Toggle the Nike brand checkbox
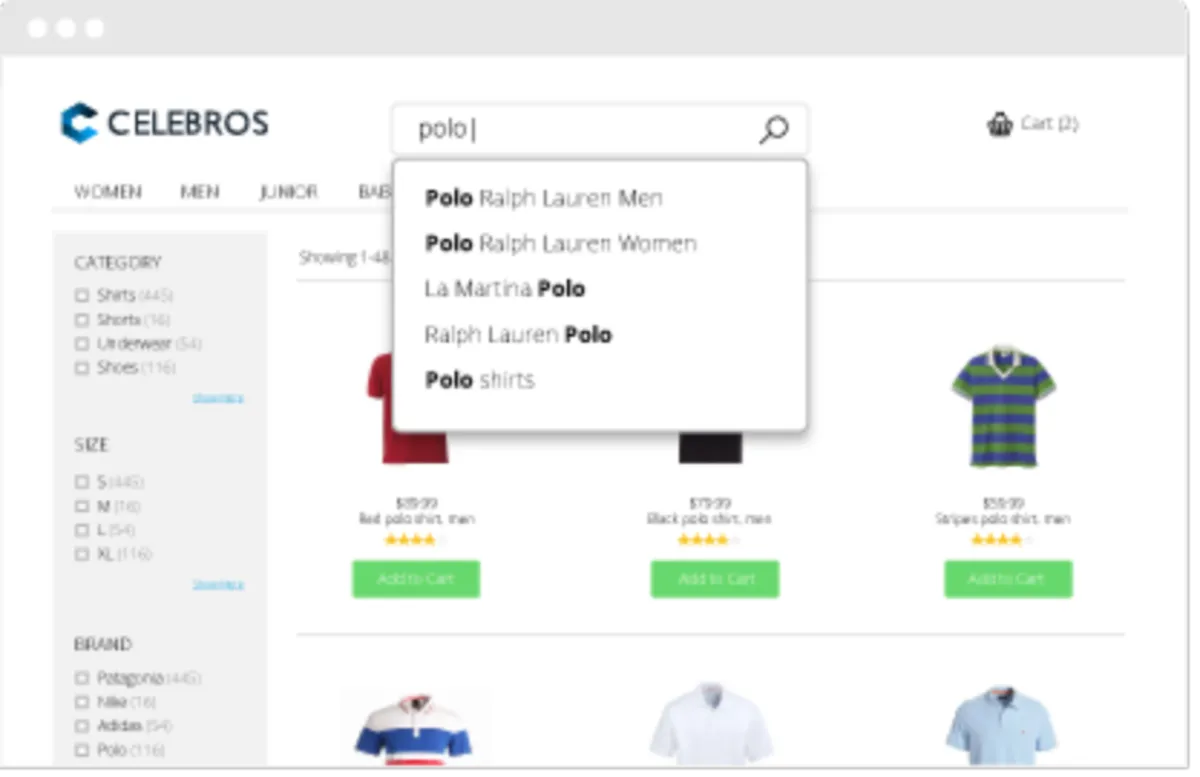This screenshot has width=1200, height=777. coord(82,702)
